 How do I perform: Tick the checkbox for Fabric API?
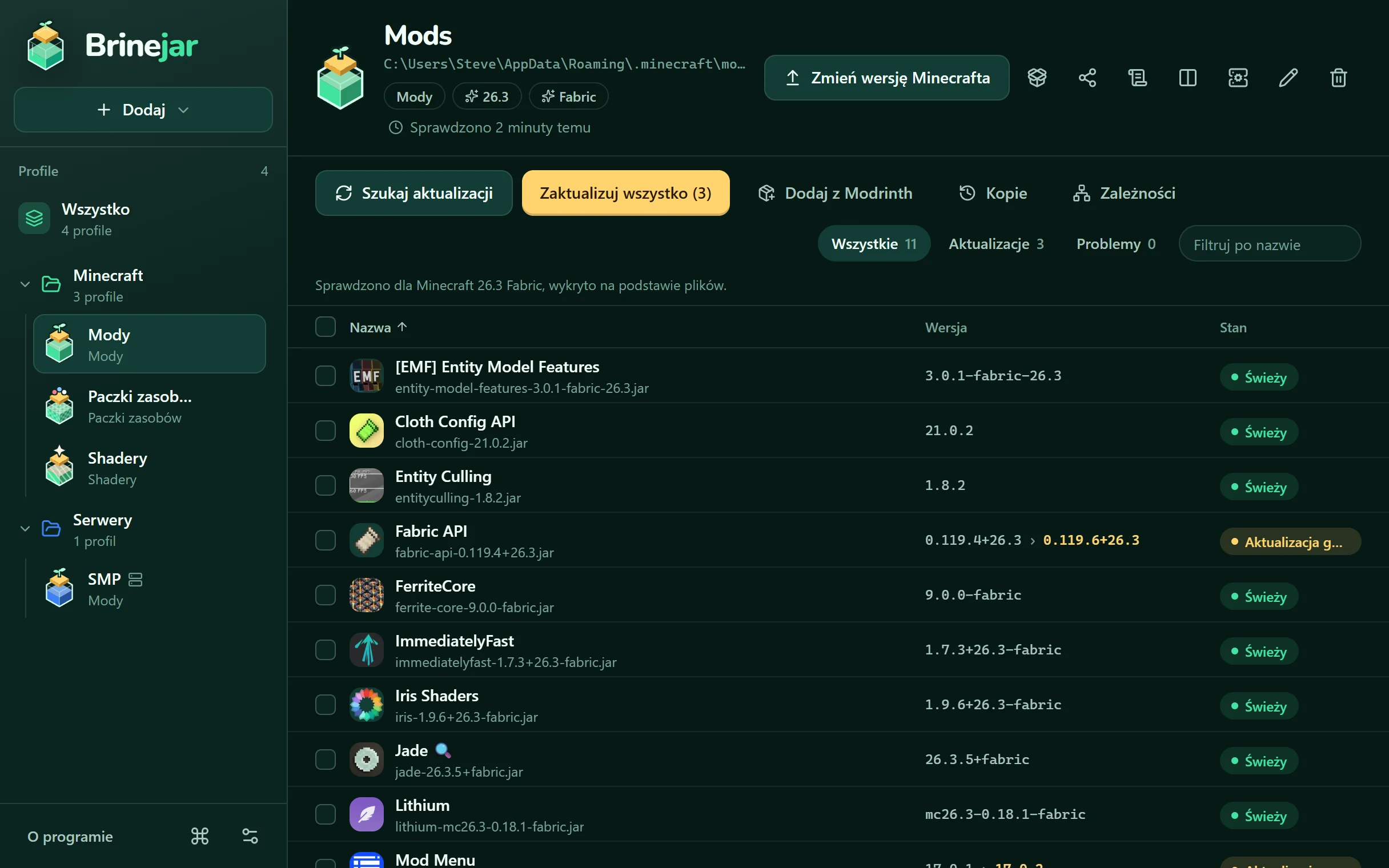pyautogui.click(x=326, y=540)
